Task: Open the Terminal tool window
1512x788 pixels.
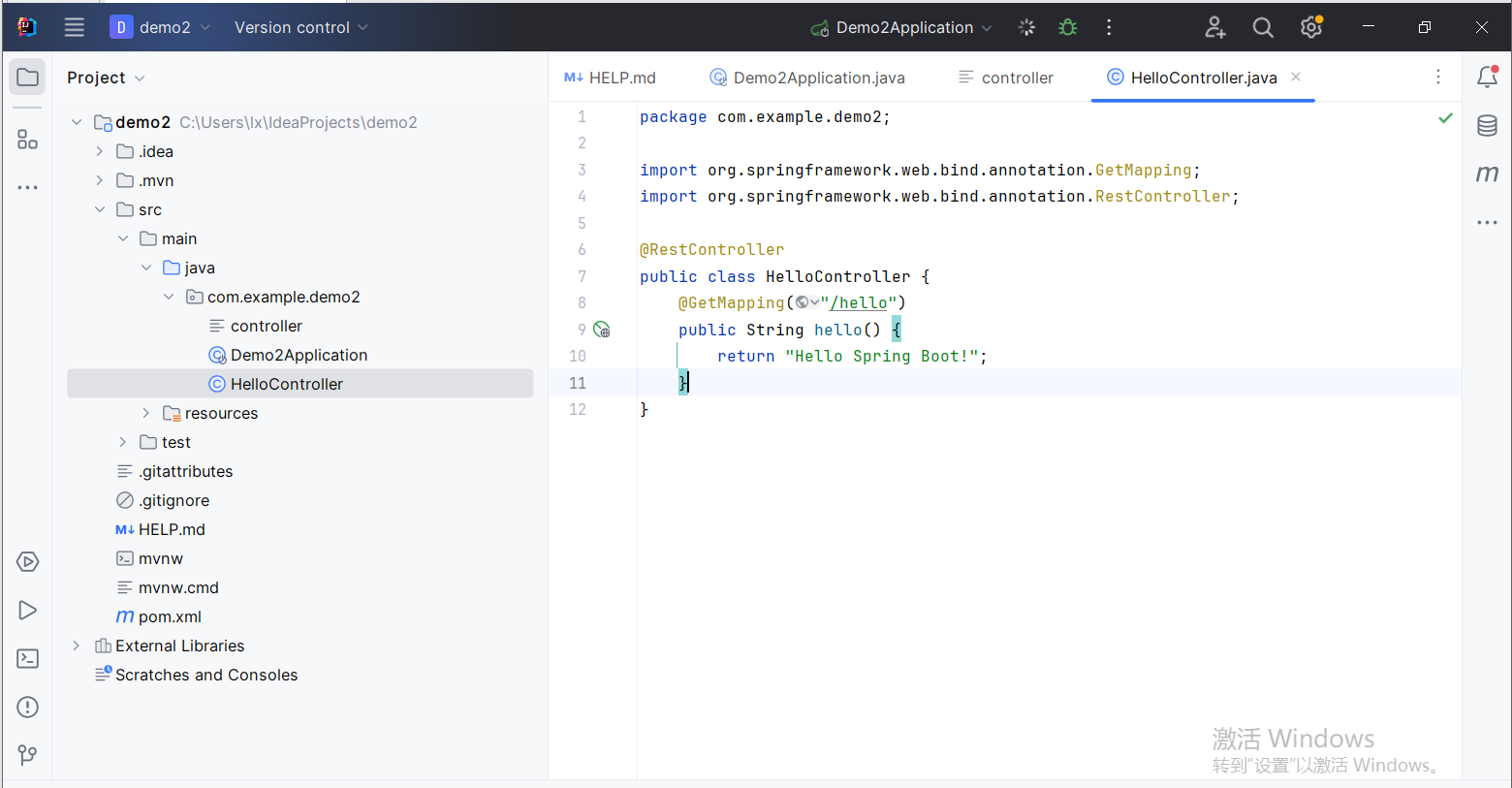Action: (27, 659)
